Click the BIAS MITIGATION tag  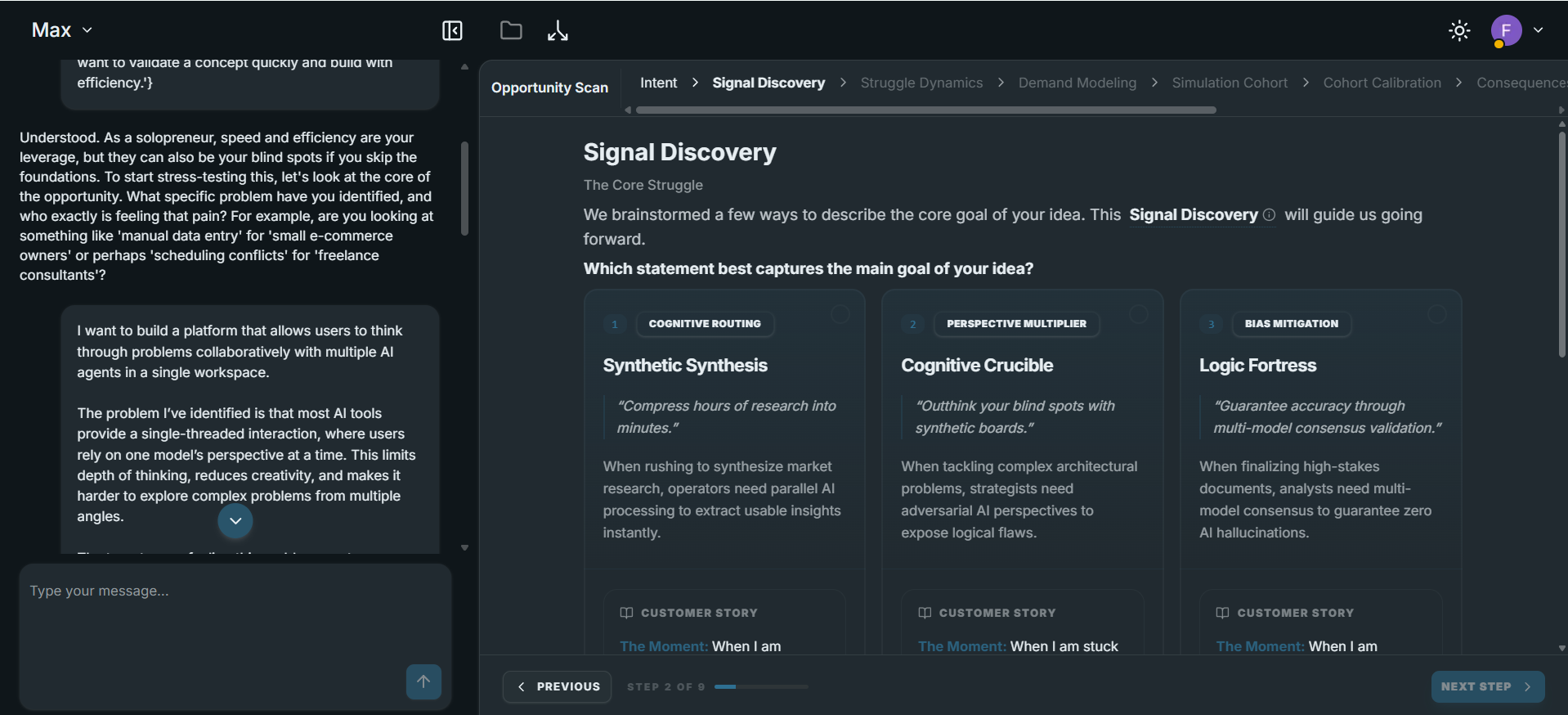coord(1292,324)
